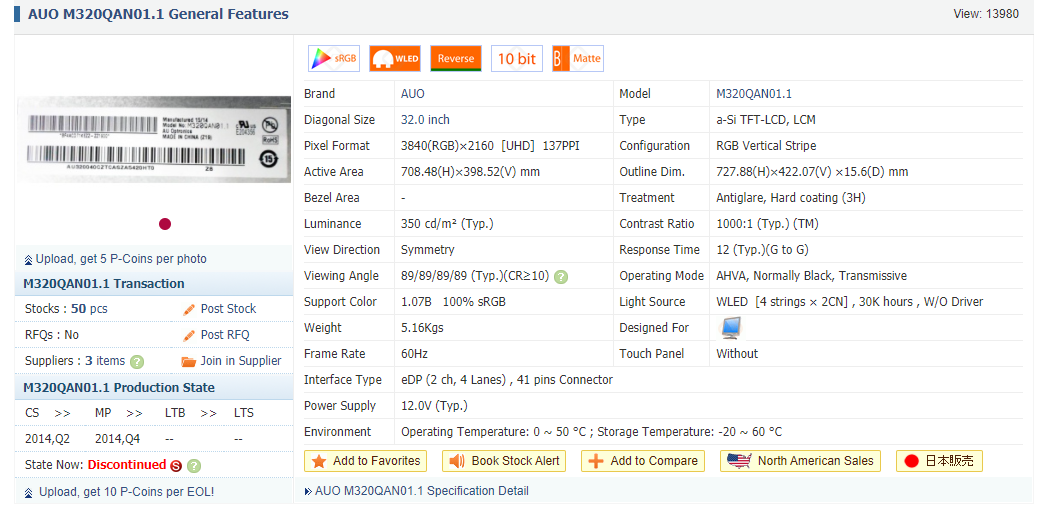Viewport: 1038px width, 510px height.
Task: Click the star icon in Add to Favorites
Action: tap(319, 461)
